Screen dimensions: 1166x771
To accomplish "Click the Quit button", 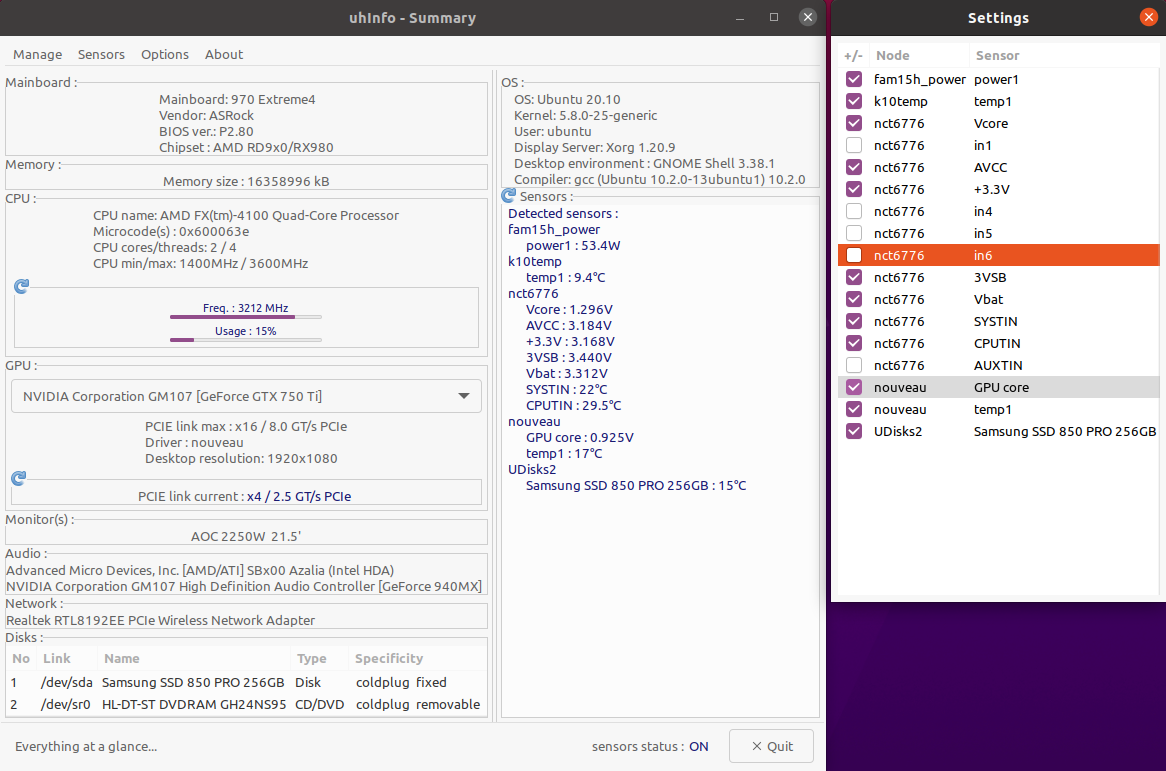I will 771,746.
